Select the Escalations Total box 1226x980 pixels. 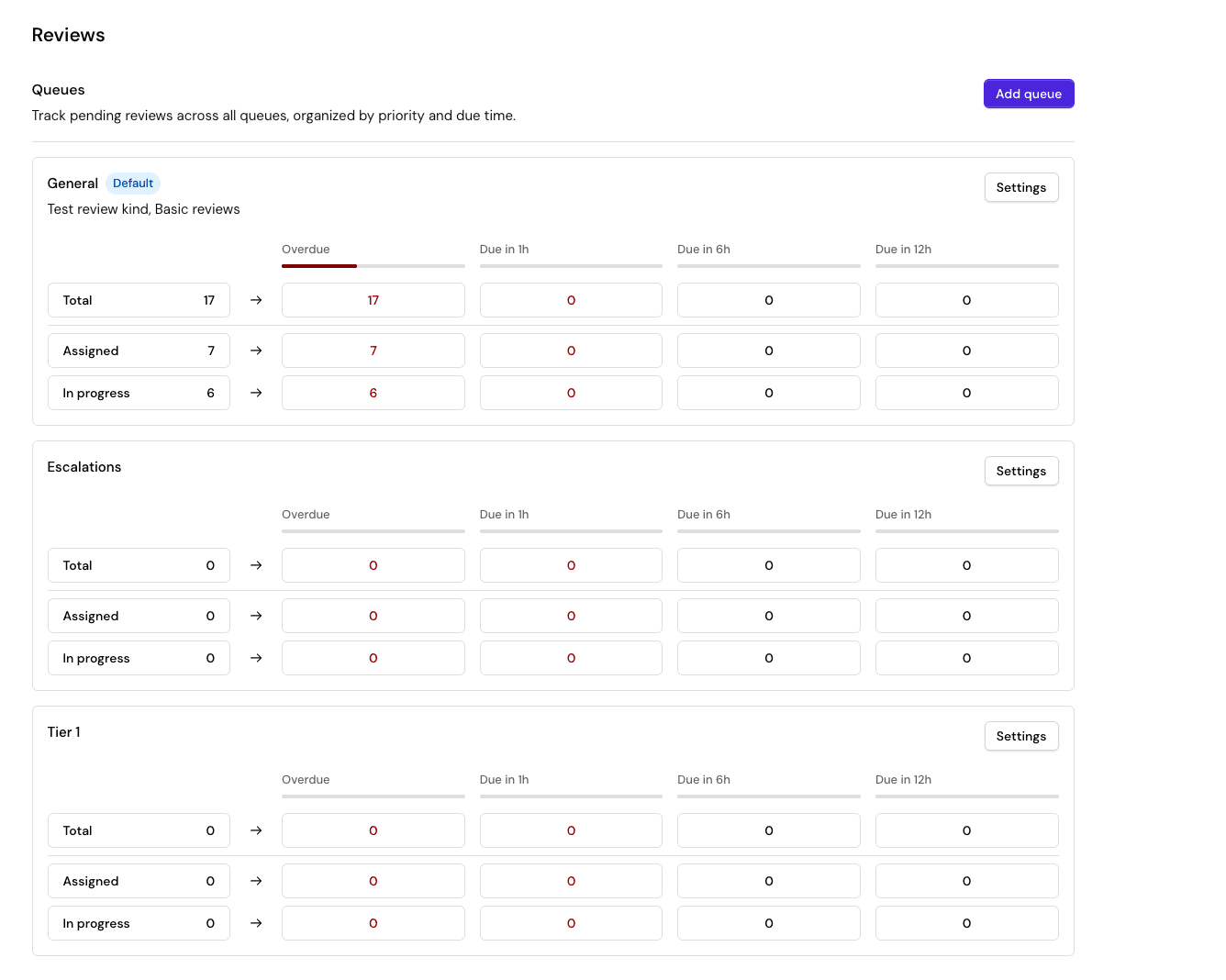[139, 565]
